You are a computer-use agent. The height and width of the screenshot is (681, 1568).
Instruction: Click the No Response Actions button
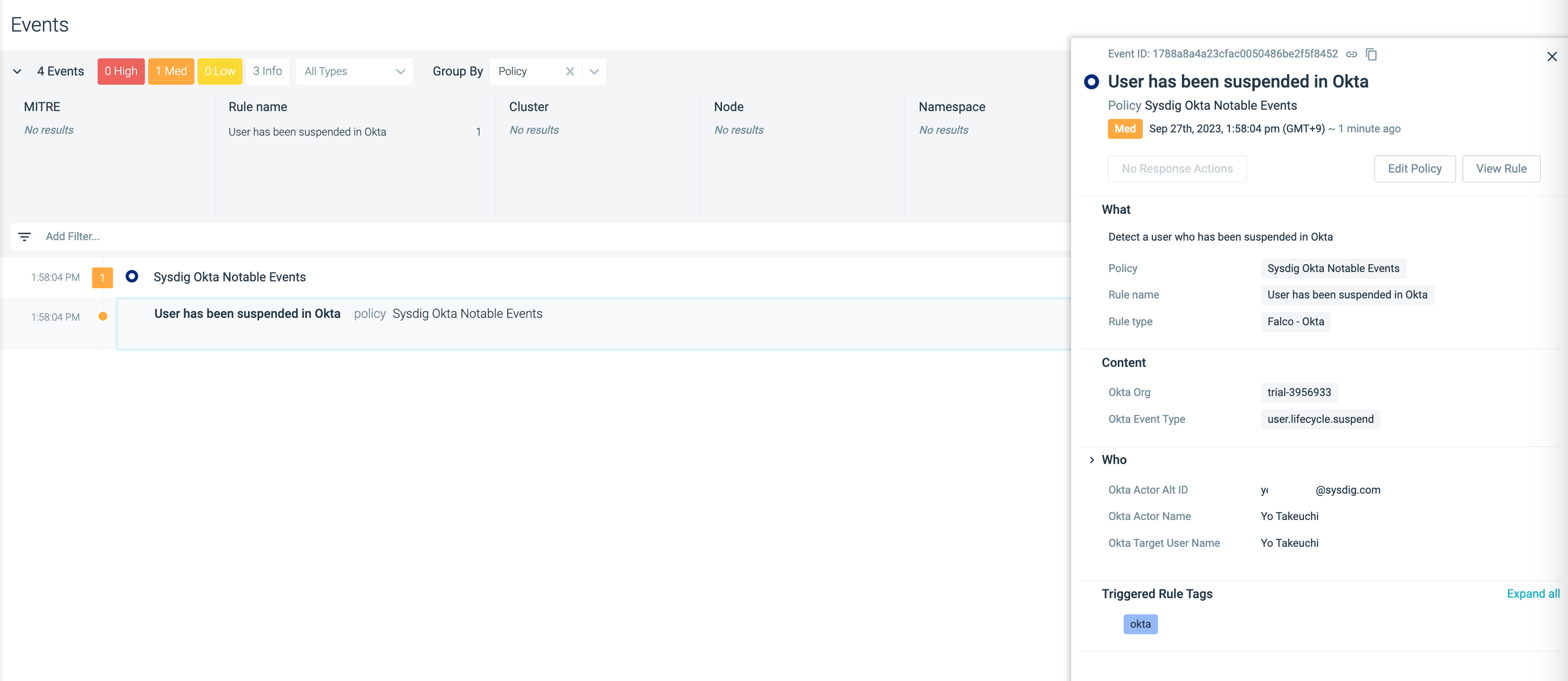tap(1177, 168)
